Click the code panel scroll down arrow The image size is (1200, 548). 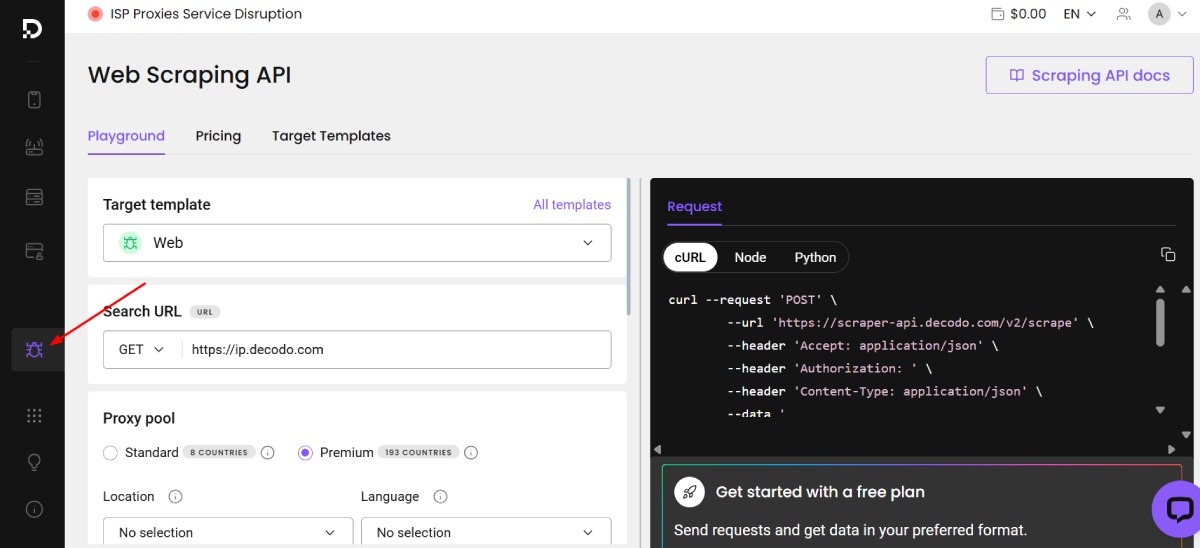pos(1160,409)
